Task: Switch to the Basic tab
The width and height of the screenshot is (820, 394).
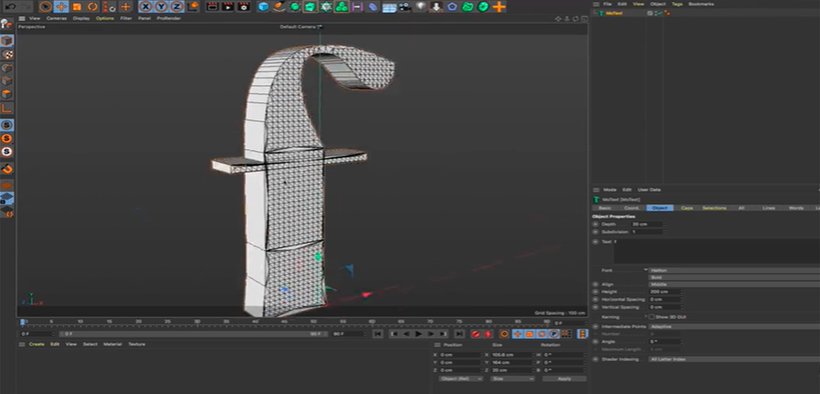Action: pos(605,208)
